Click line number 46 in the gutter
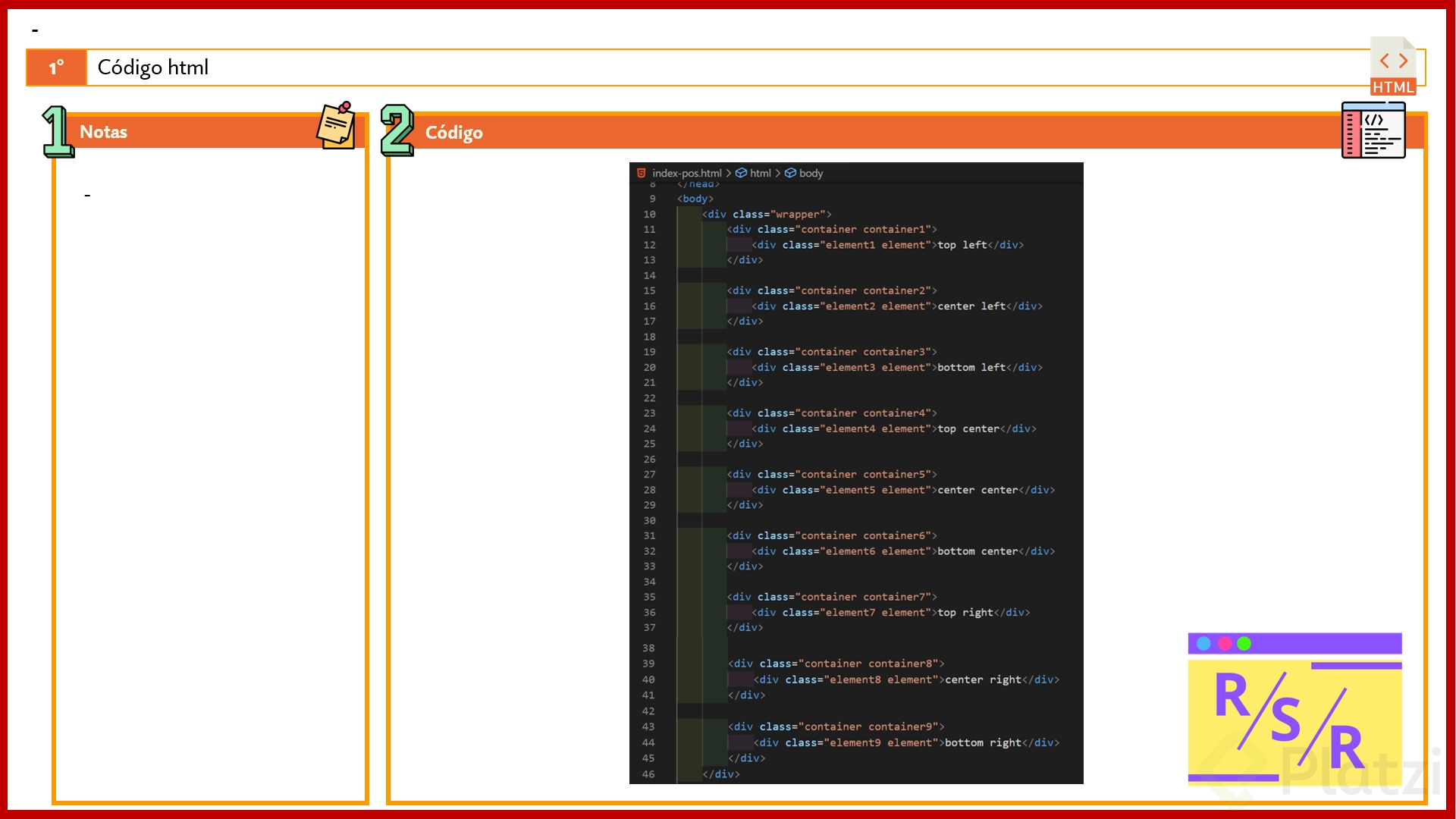 648,774
